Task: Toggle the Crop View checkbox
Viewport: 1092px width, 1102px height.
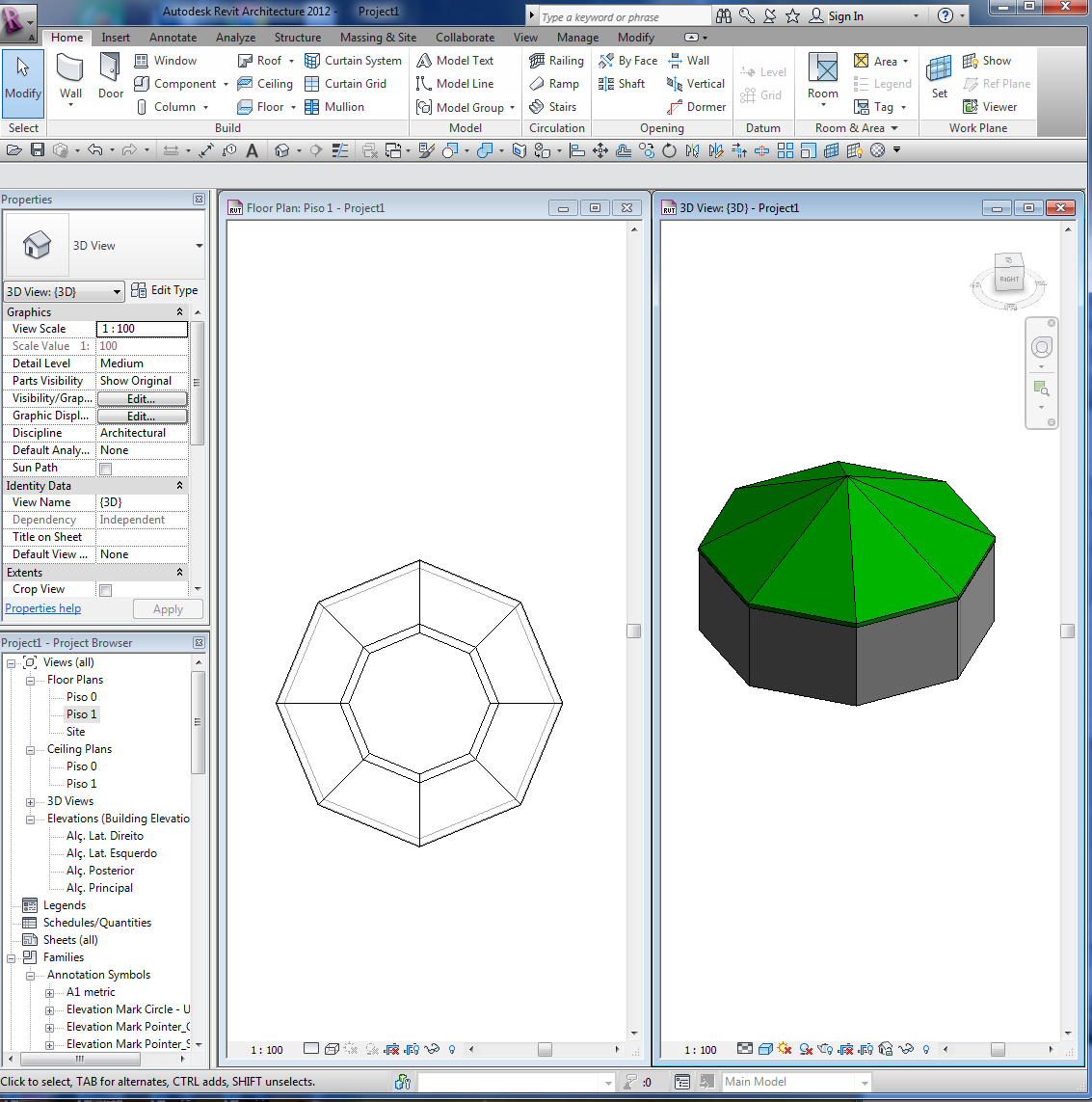Action: click(x=106, y=590)
